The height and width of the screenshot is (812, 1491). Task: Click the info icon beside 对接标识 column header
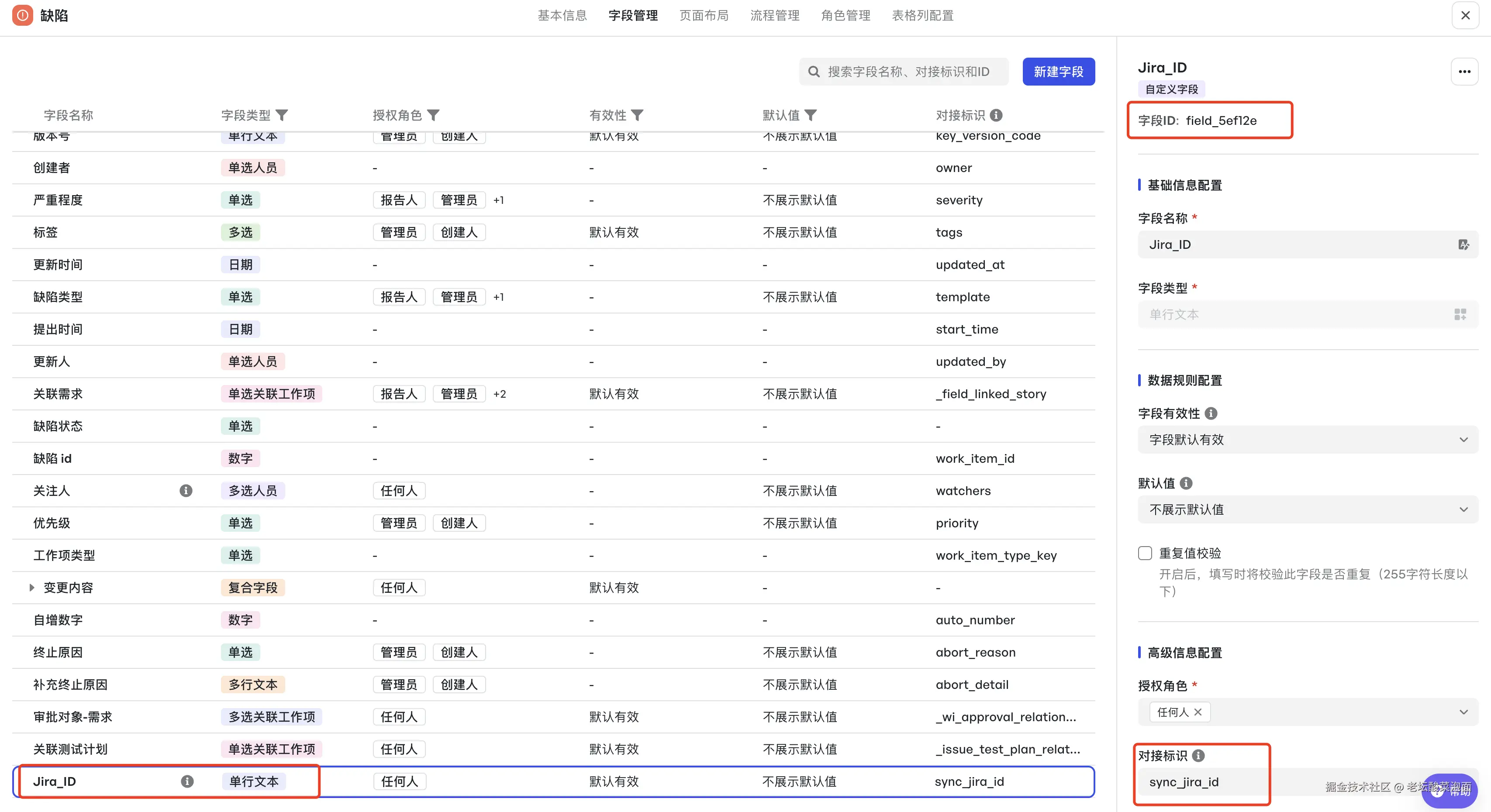point(996,115)
